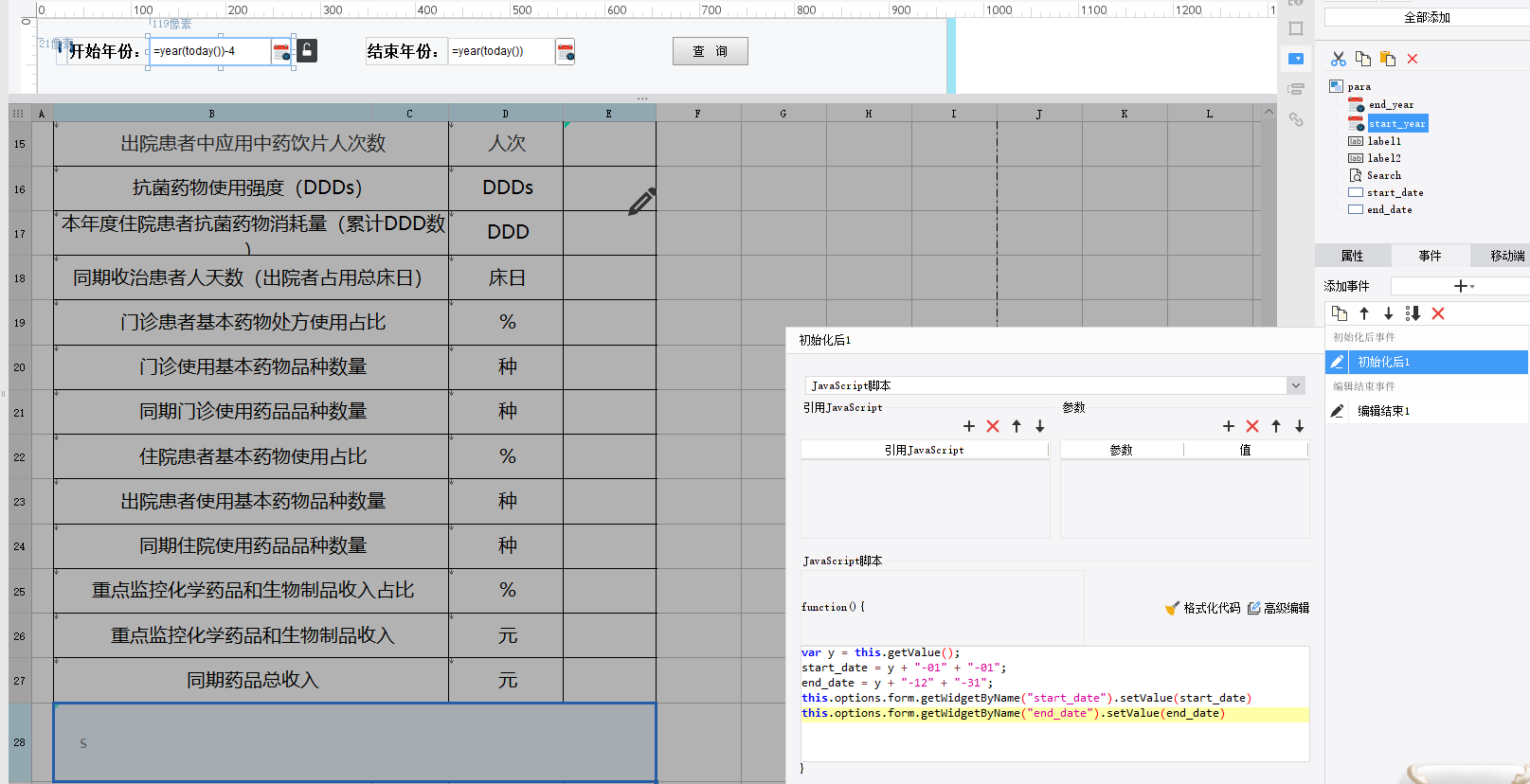Copy the selected widget in tree toolbar
Viewport: 1530px width, 784px height.
pyautogui.click(x=1363, y=59)
